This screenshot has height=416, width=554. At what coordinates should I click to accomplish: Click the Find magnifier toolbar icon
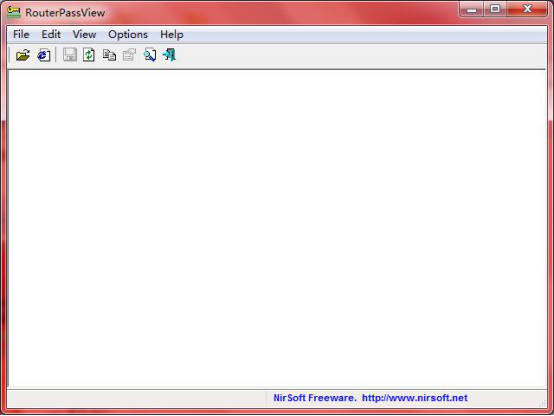[x=150, y=55]
